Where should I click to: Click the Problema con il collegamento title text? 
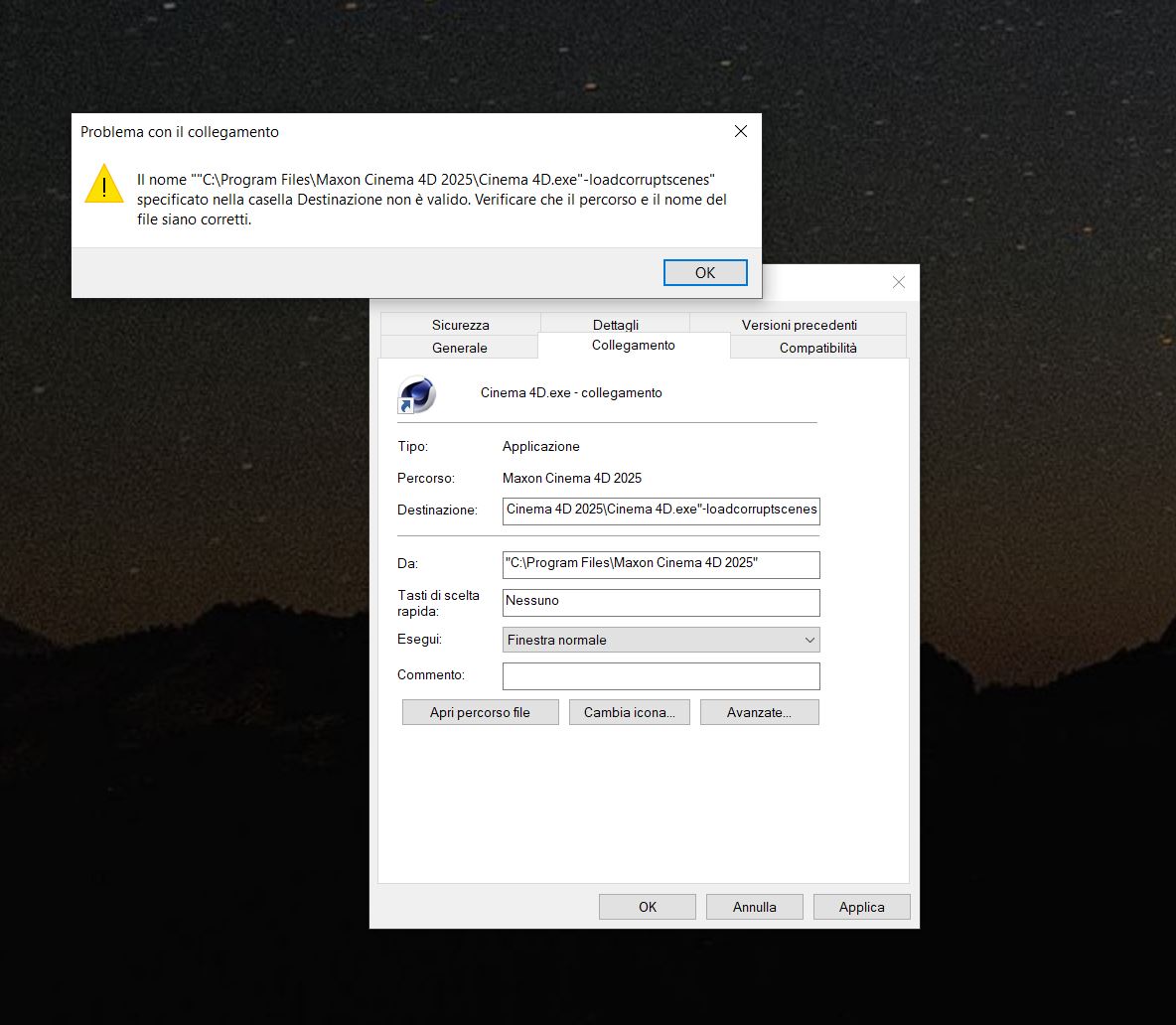(179, 132)
